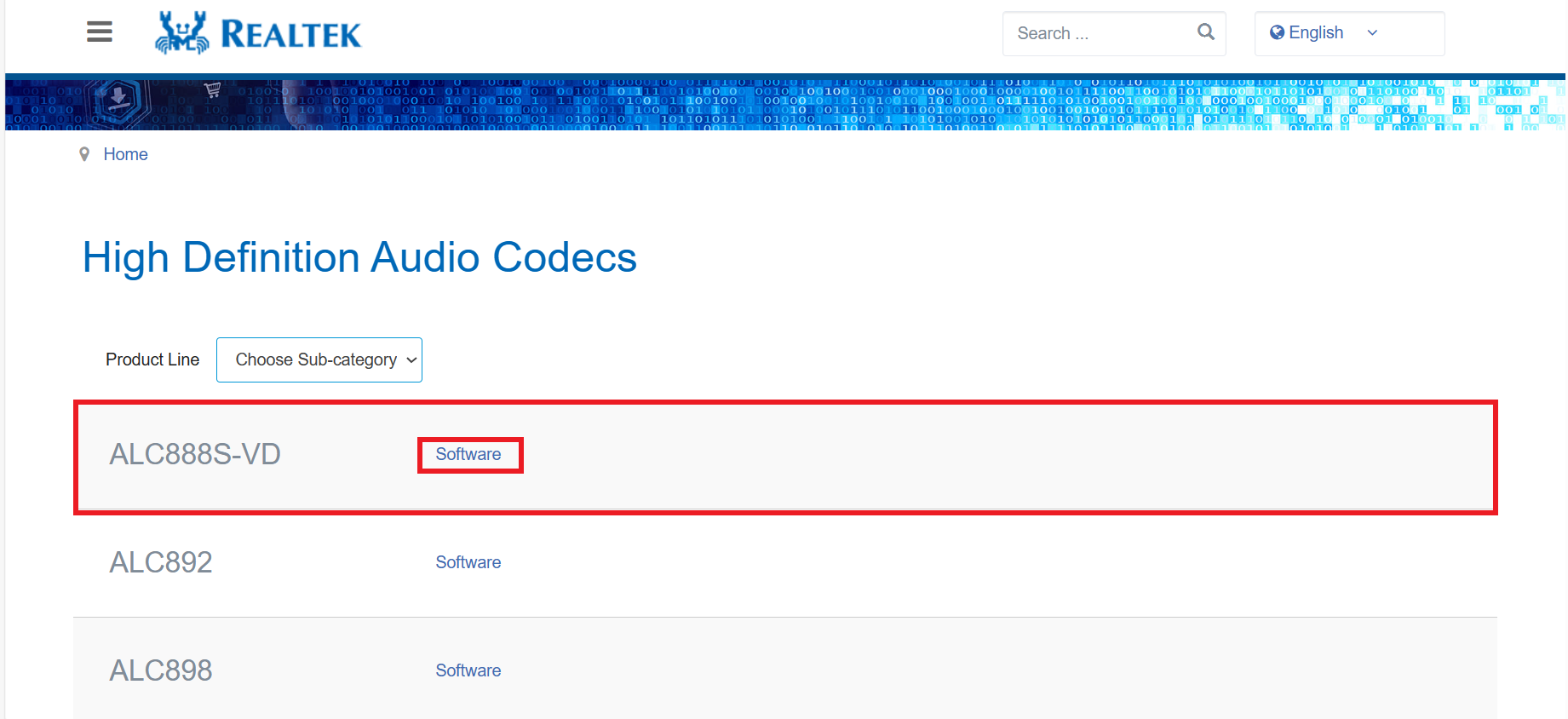Viewport: 1568px width, 719px height.
Task: Expand the English language dropdown
Action: pyautogui.click(x=1349, y=33)
